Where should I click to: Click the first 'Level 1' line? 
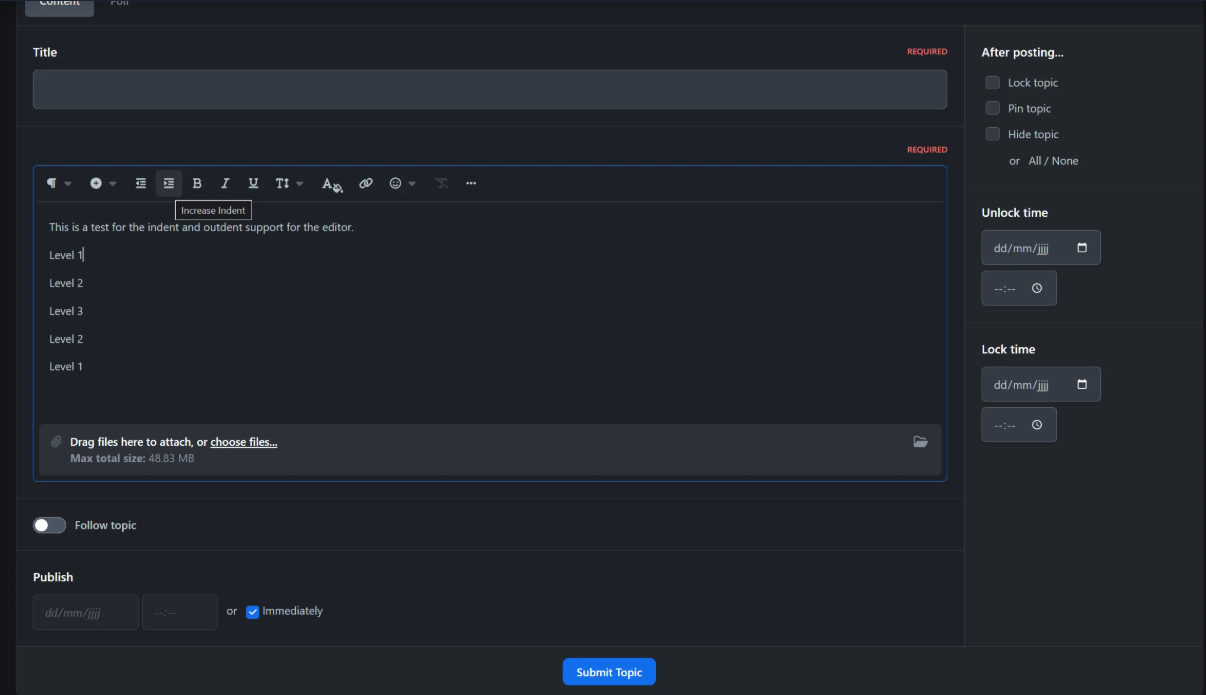click(66, 255)
